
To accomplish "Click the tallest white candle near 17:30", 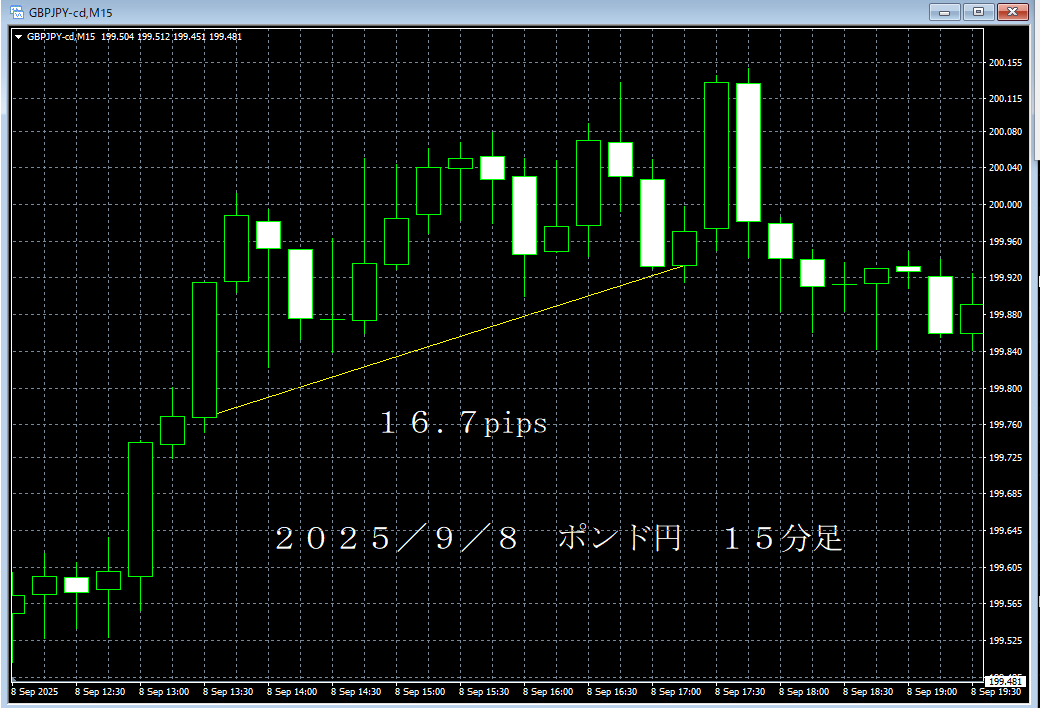I will click(x=748, y=152).
